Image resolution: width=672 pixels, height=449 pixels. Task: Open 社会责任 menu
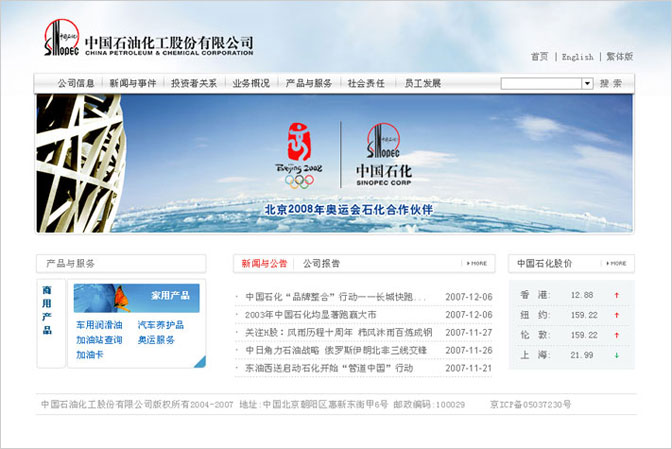[366, 83]
